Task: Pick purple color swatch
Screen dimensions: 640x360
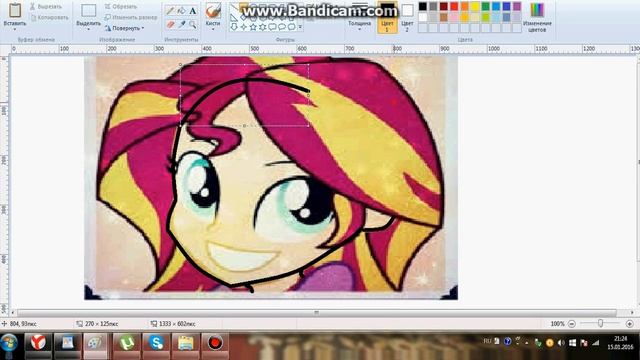Action: (x=517, y=6)
